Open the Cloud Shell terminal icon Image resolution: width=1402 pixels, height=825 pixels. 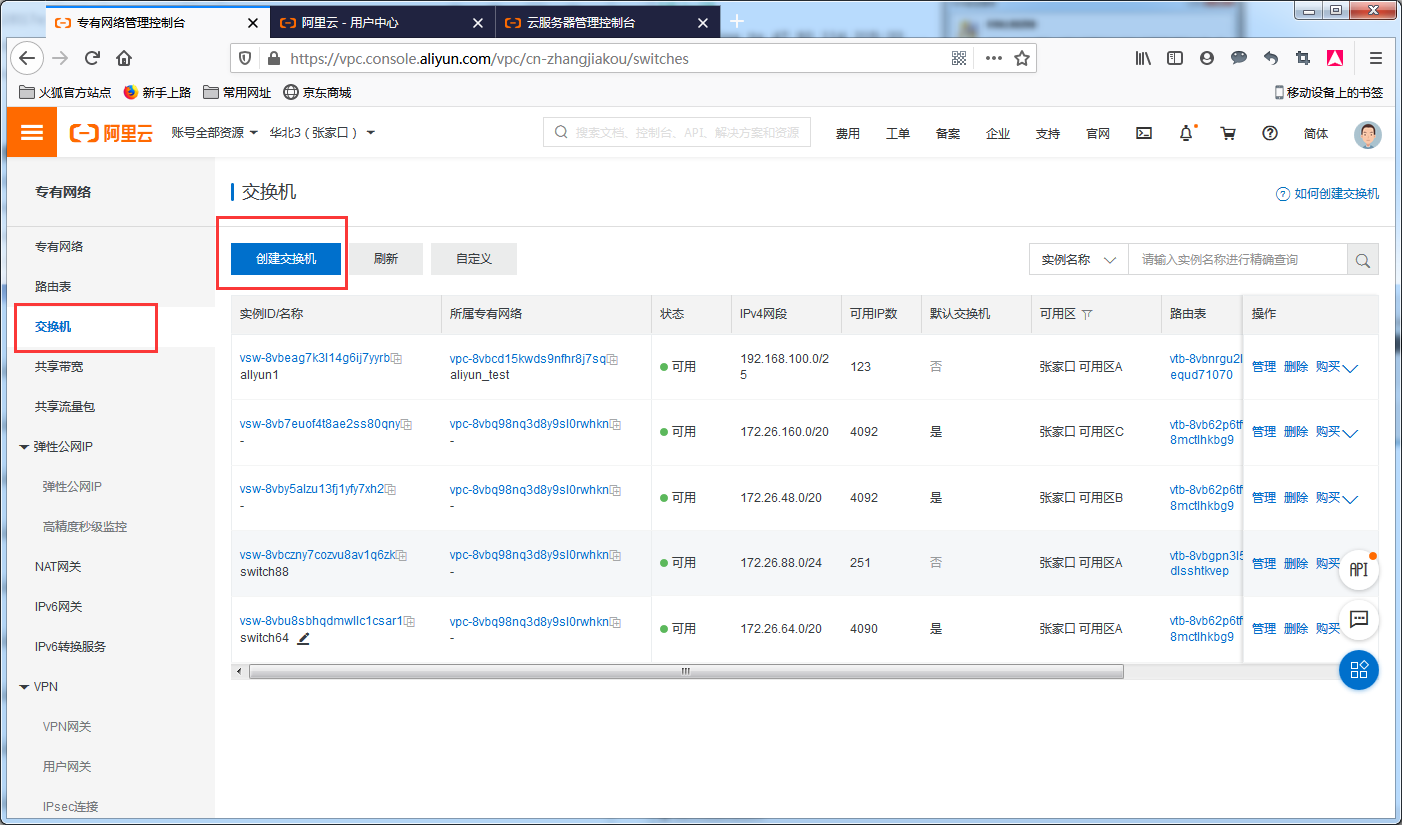tap(1145, 133)
